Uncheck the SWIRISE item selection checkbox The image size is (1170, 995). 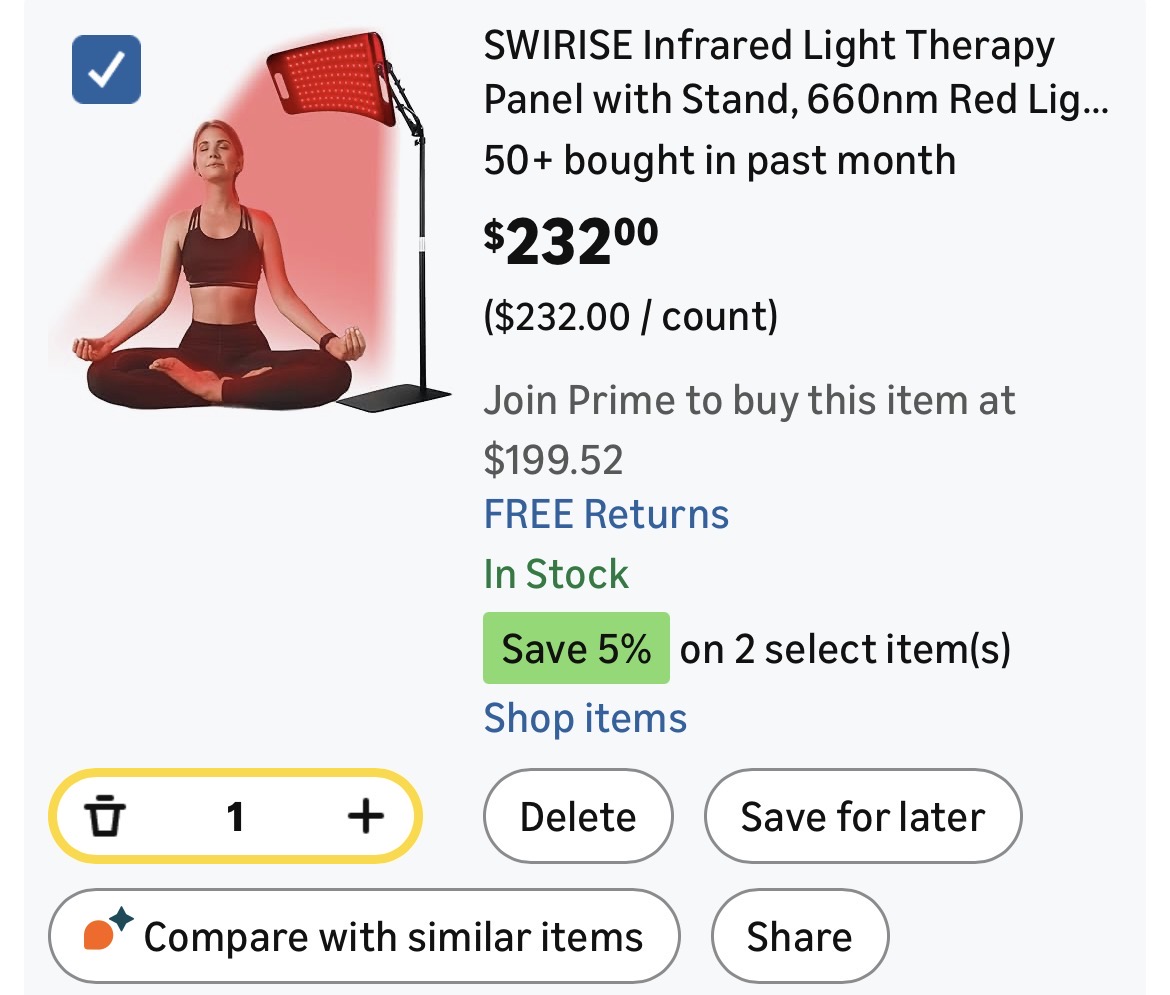[106, 69]
